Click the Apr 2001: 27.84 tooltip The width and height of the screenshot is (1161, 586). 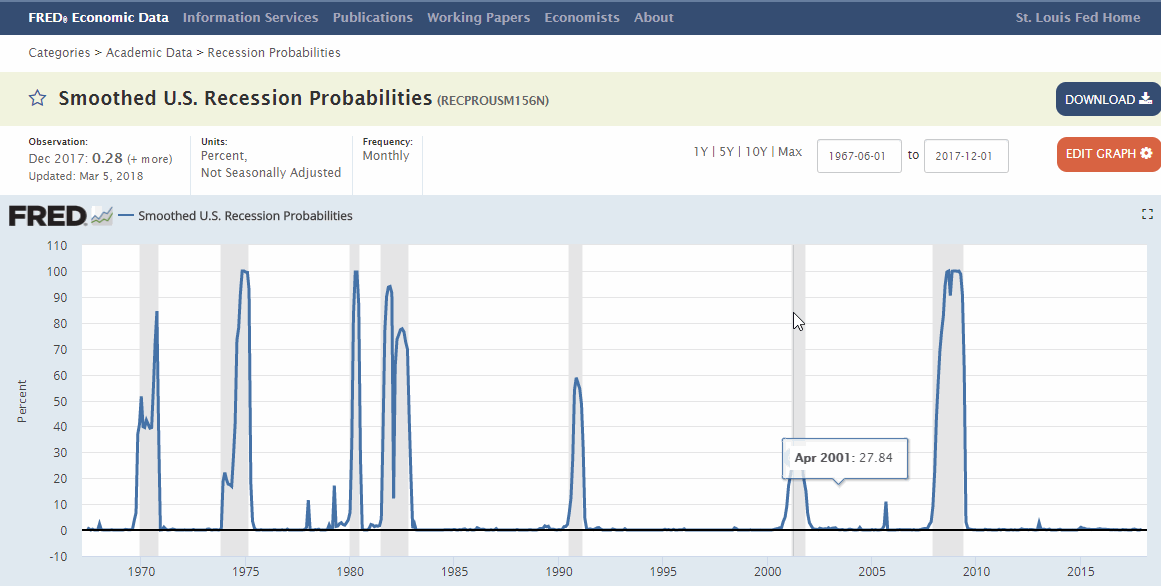(x=844, y=458)
